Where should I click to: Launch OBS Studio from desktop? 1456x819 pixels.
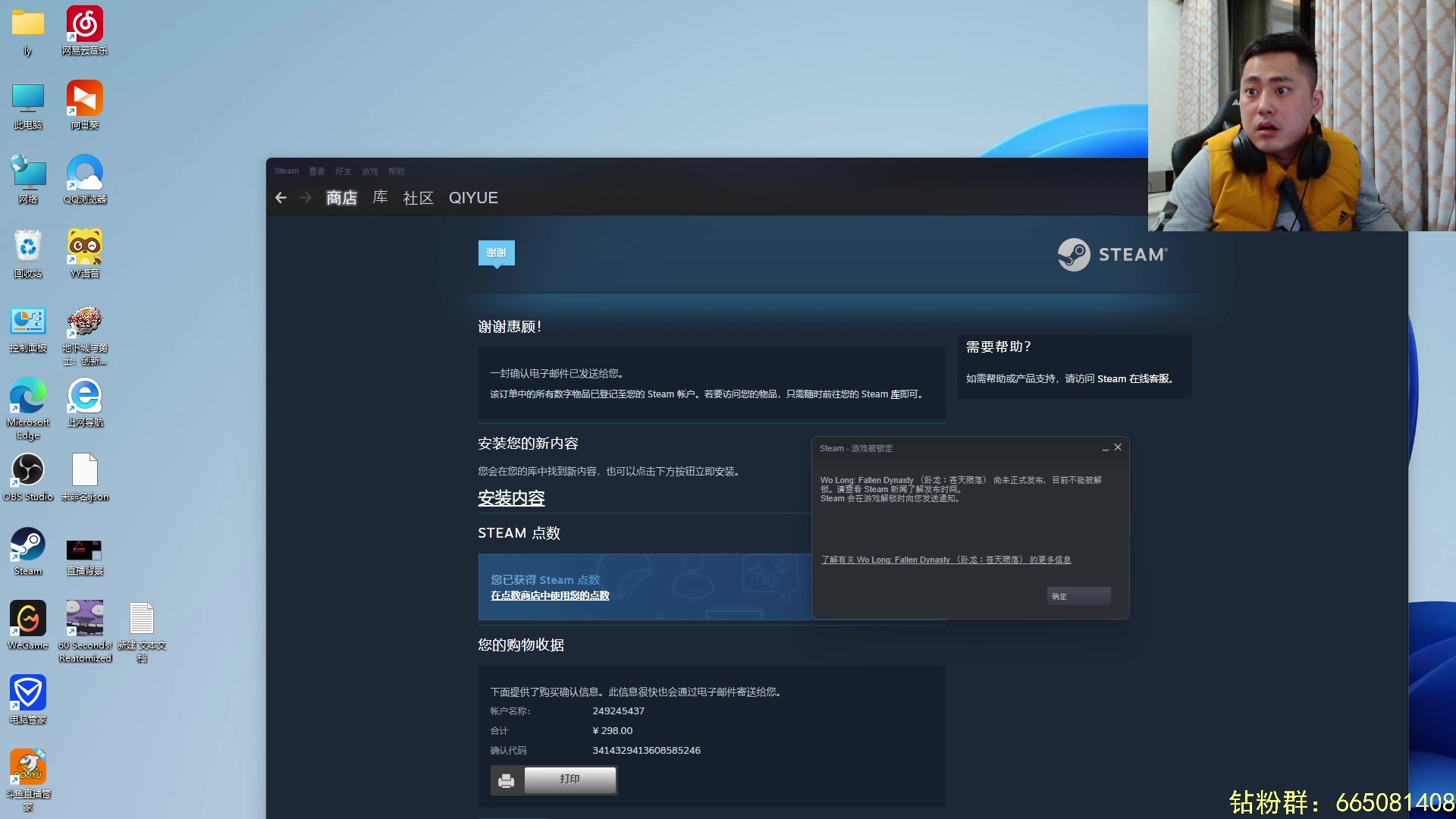pos(28,477)
